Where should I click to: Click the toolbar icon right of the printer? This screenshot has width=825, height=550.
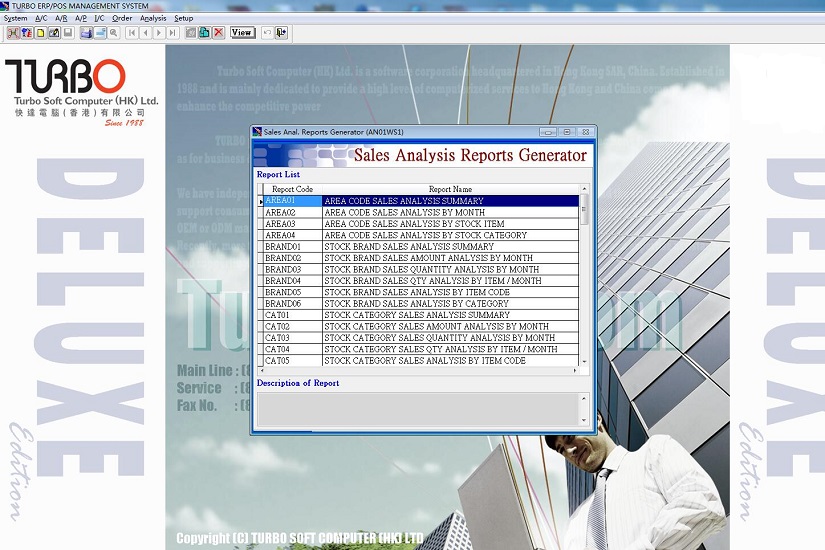click(x=99, y=33)
